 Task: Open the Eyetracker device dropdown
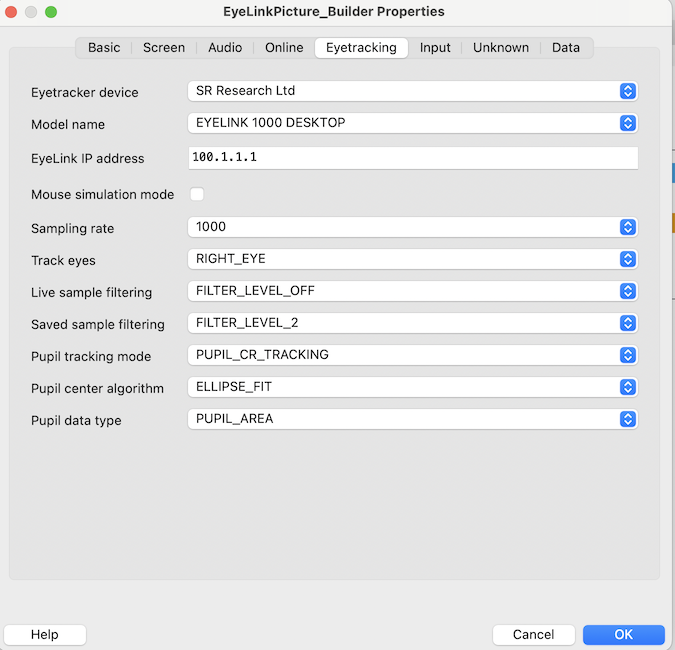(412, 91)
